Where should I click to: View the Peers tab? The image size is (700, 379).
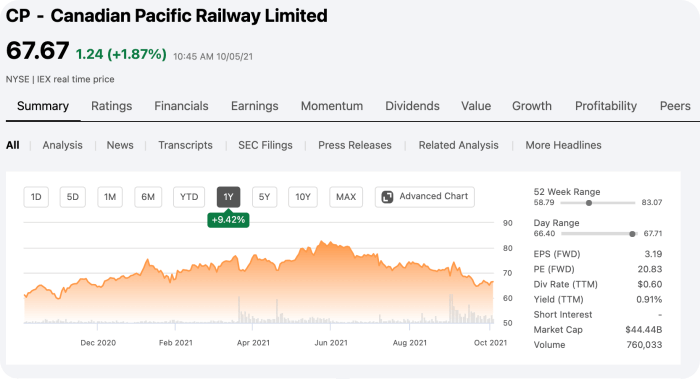coord(675,106)
